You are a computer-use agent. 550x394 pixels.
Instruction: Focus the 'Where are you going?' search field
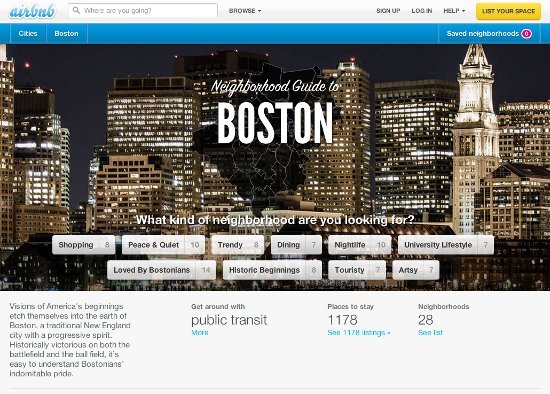[143, 11]
